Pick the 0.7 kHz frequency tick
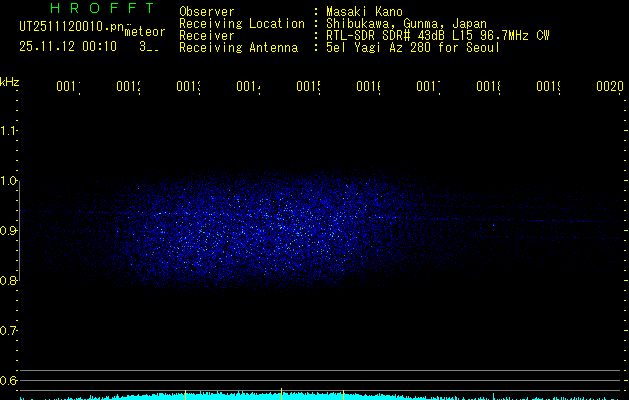The height and width of the screenshot is (400, 629). (x=9, y=331)
